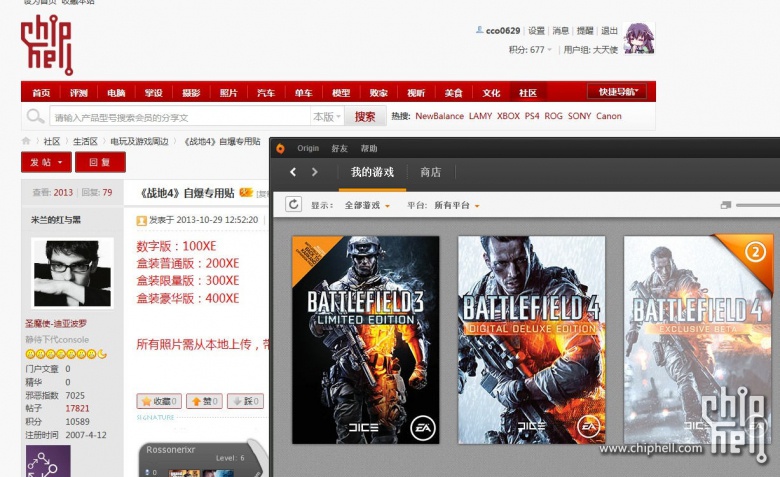Open the 社区 nav tab
This screenshot has width=780, height=477.
(x=528, y=93)
